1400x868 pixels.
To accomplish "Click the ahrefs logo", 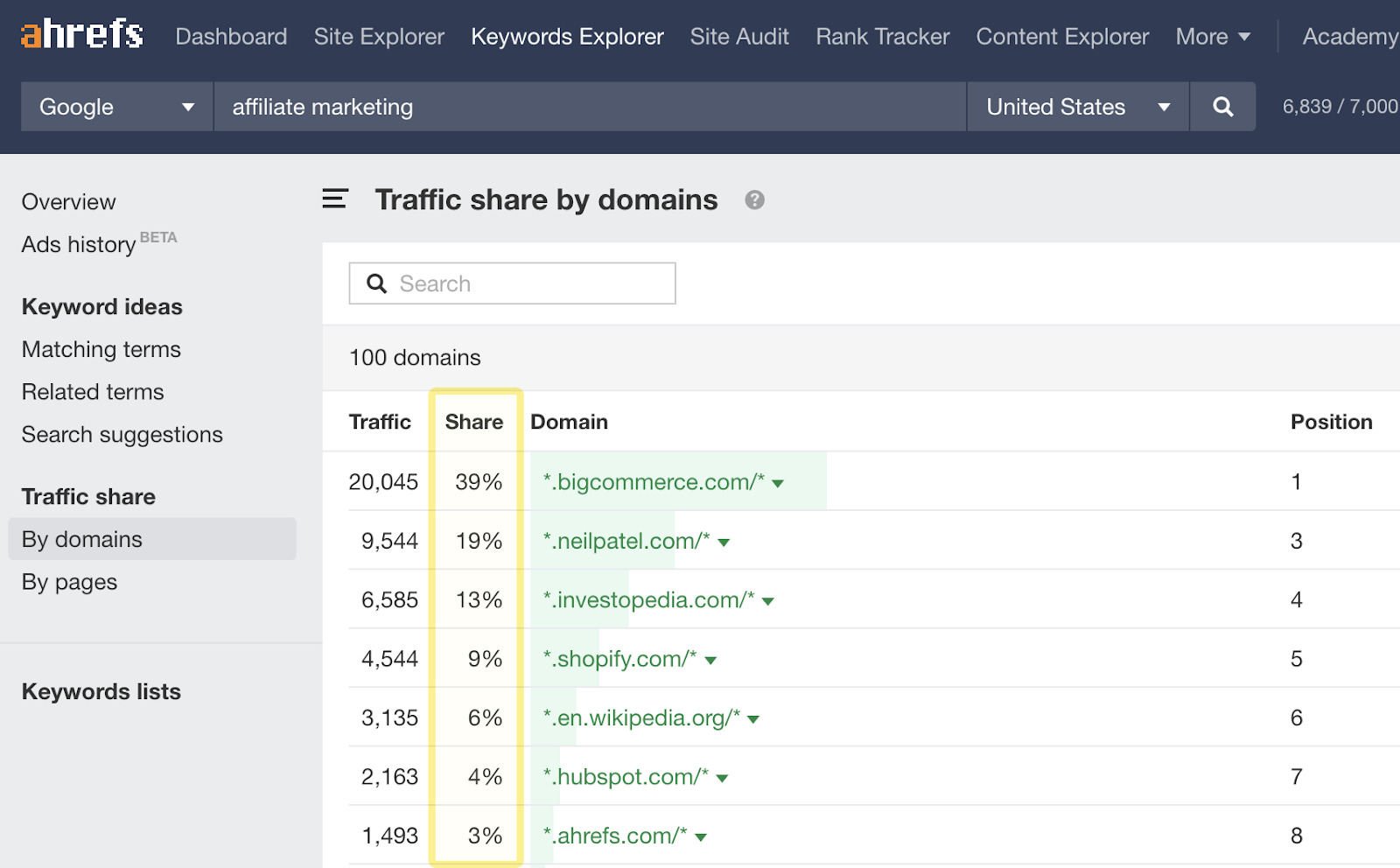I will coord(80,33).
